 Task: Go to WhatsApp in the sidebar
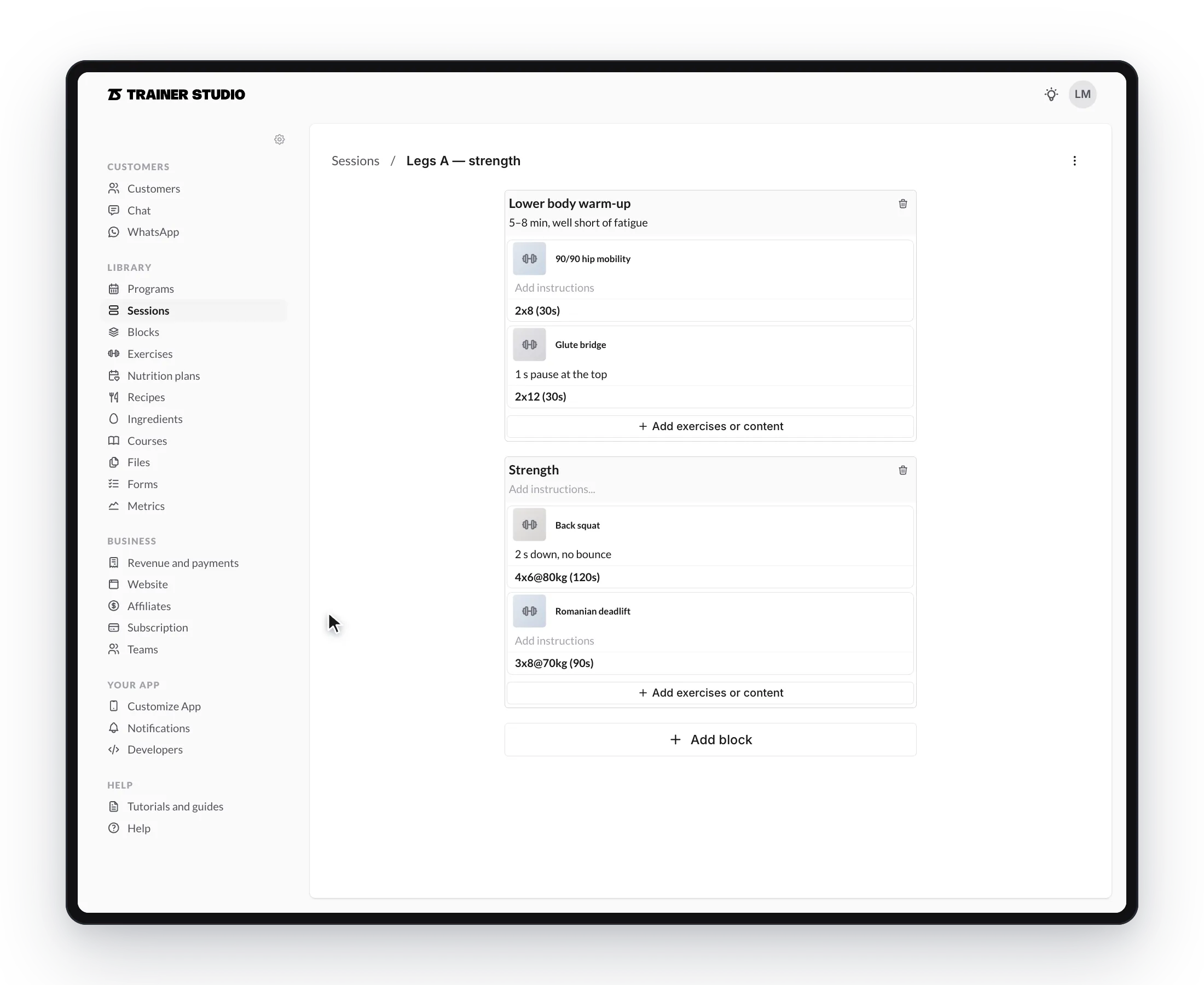point(194,232)
